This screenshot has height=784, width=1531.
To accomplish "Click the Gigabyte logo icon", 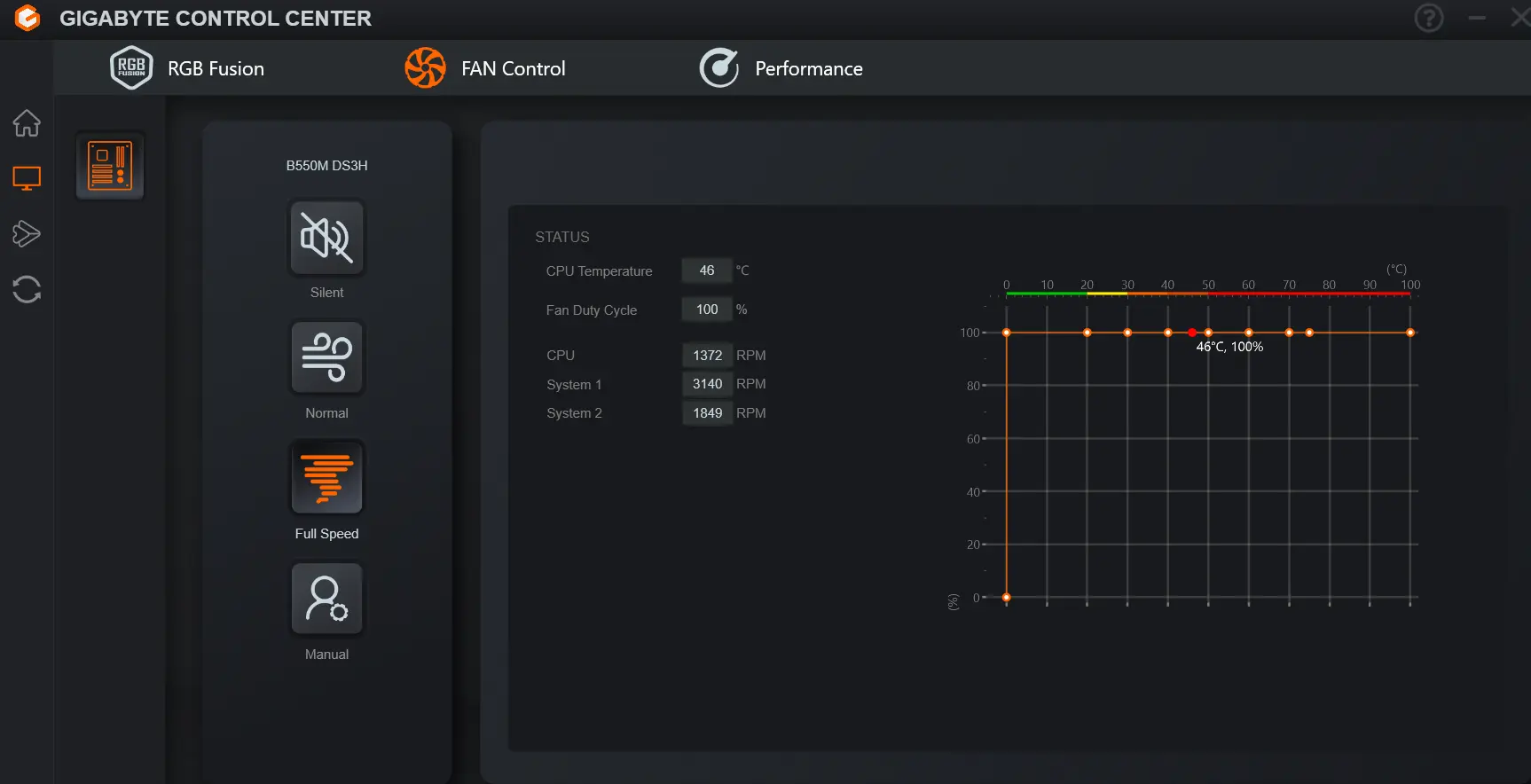I will coord(27,18).
